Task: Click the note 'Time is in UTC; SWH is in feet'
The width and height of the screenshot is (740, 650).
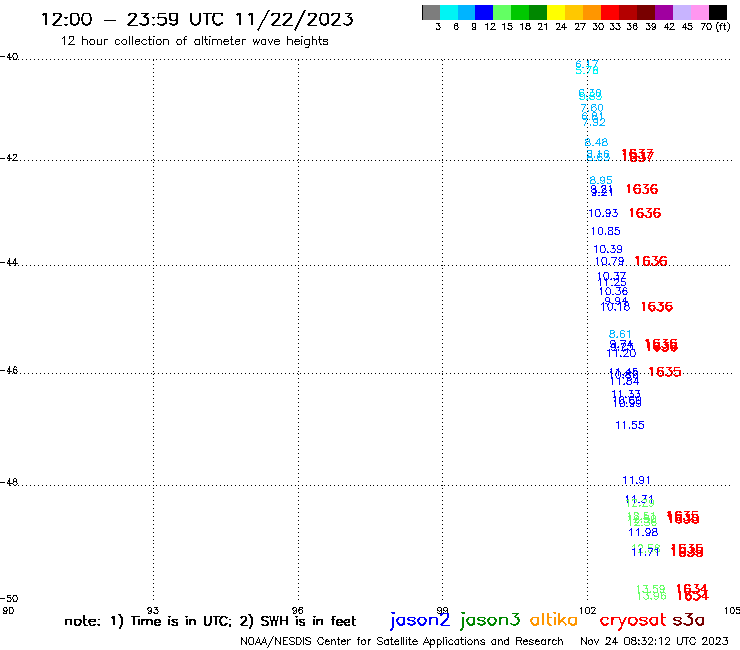Action: [x=210, y=621]
